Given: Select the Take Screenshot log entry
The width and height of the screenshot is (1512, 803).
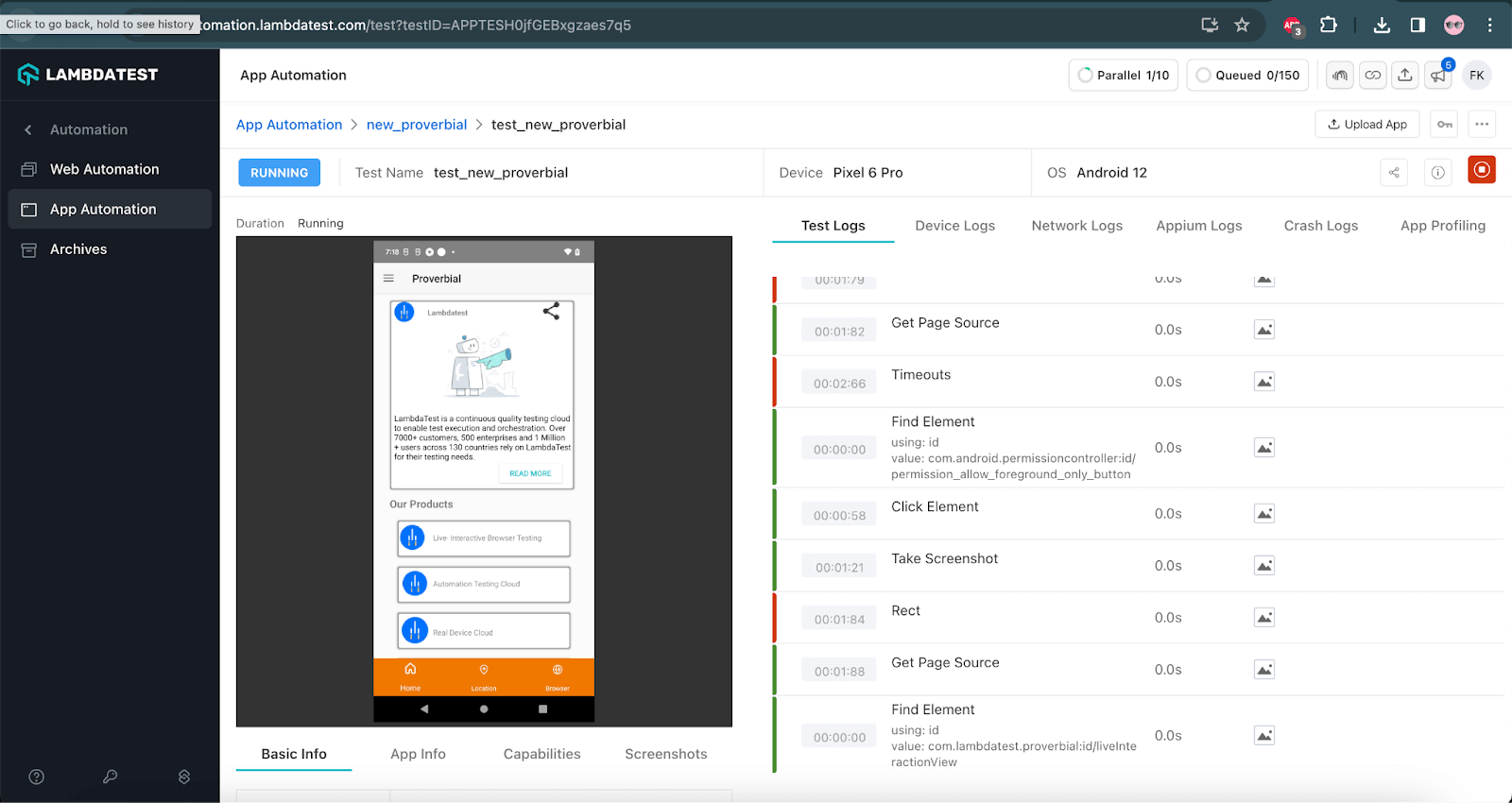Looking at the screenshot, I should pos(1138,566).
